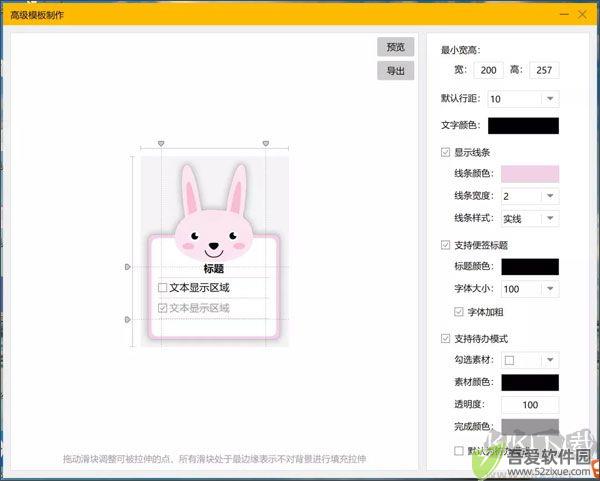
Task: Open the 勾选素材 check material dropdown
Action: click(530, 360)
